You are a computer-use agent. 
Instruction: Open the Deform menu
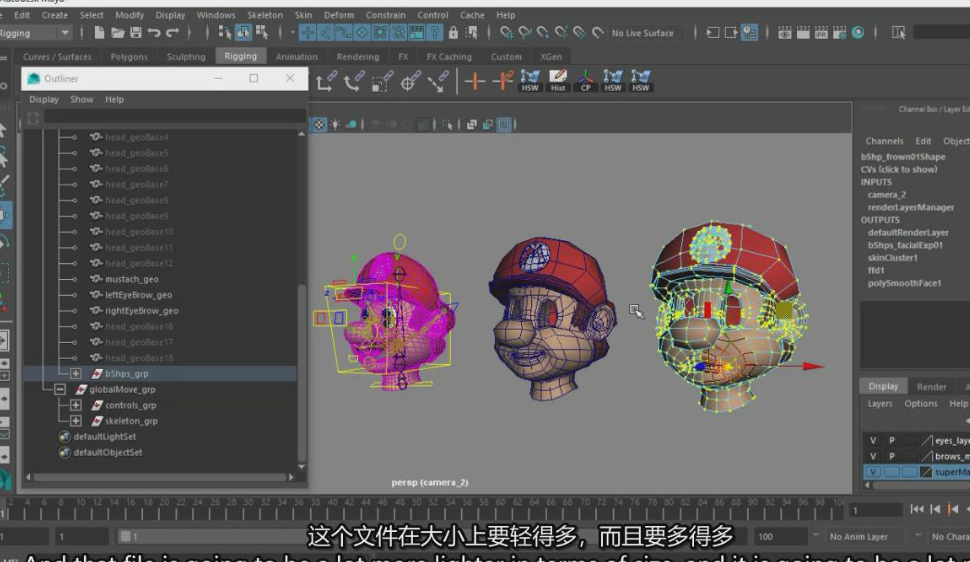click(339, 15)
